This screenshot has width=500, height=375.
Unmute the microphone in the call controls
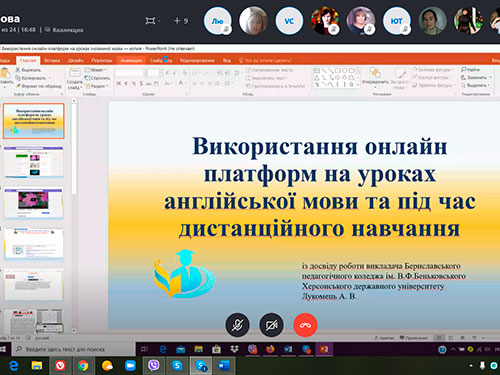pos(237,325)
